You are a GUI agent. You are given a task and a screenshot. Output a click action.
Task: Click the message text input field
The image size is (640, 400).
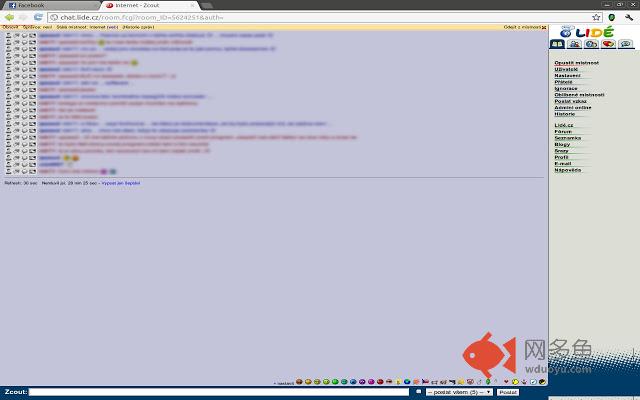220,392
